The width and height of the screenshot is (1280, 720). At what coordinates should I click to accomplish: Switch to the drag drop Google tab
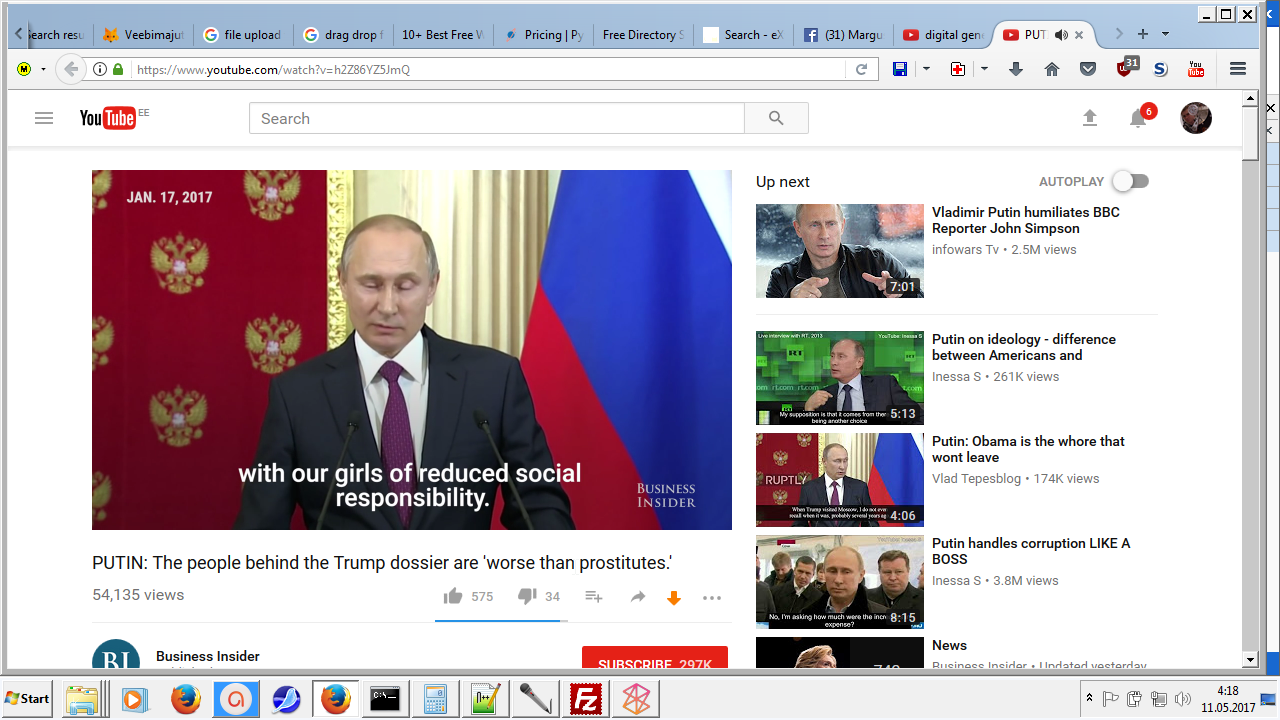coord(343,34)
